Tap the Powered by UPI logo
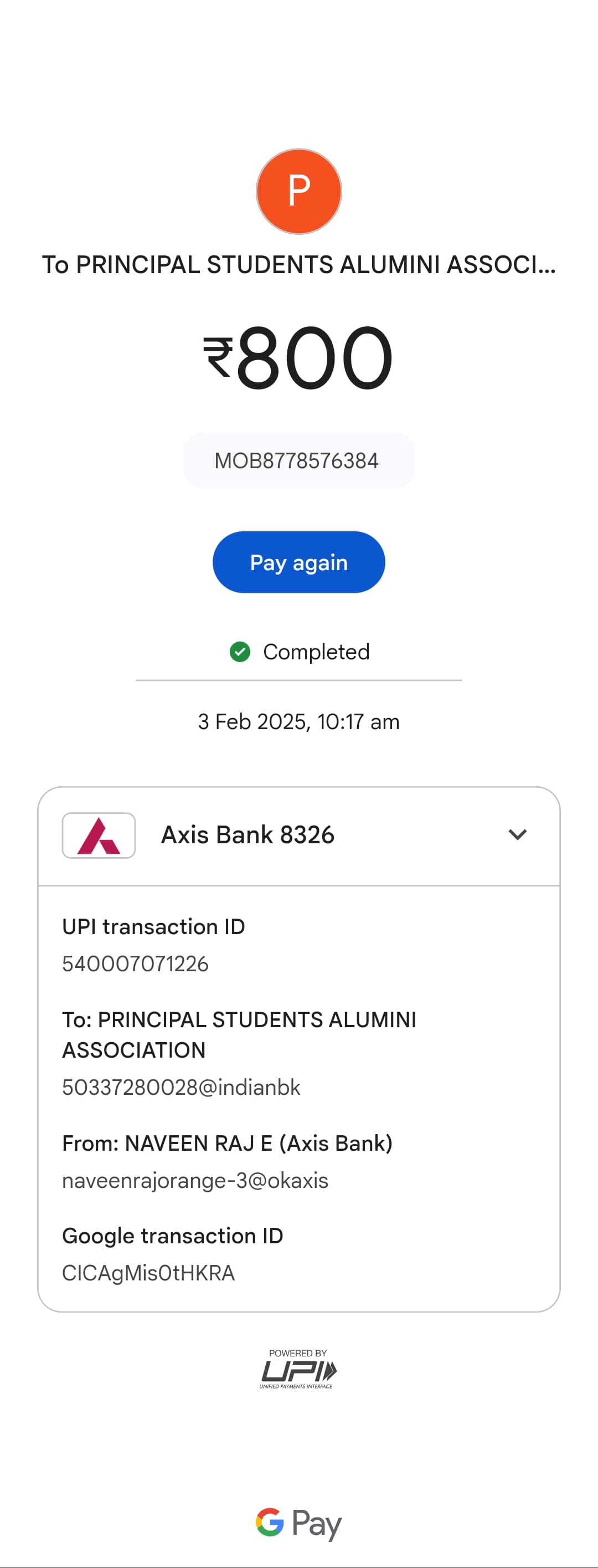The height and width of the screenshot is (1568, 598). 298,1369
